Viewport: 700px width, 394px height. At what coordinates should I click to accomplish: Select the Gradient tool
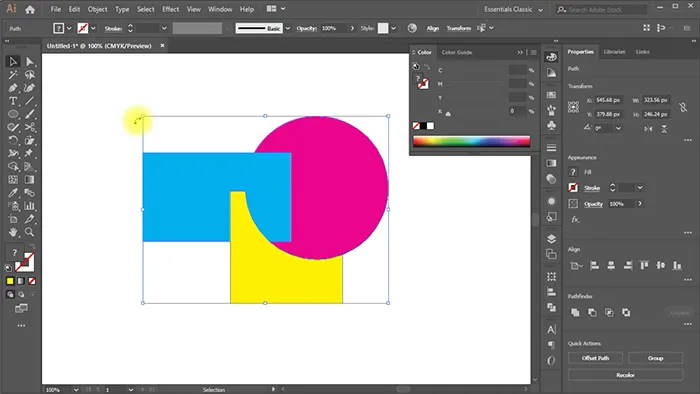(29, 180)
